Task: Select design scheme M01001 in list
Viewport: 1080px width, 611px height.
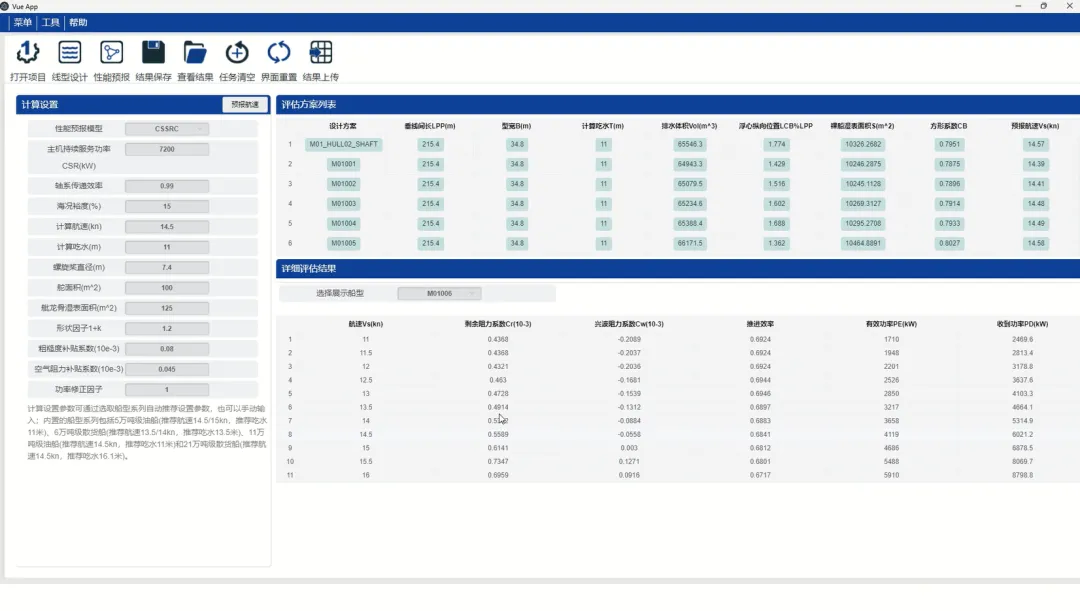Action: 343,164
